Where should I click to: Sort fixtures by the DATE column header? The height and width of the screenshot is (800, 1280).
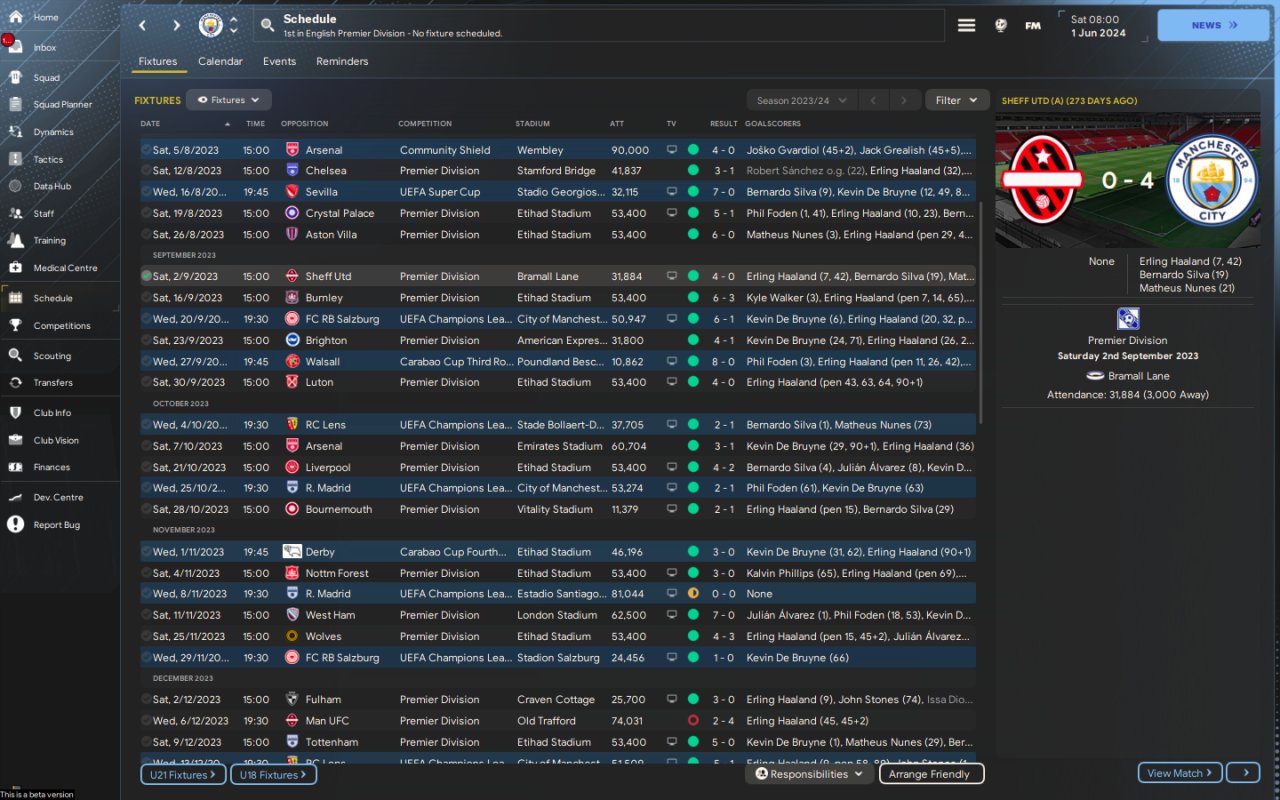coord(150,124)
